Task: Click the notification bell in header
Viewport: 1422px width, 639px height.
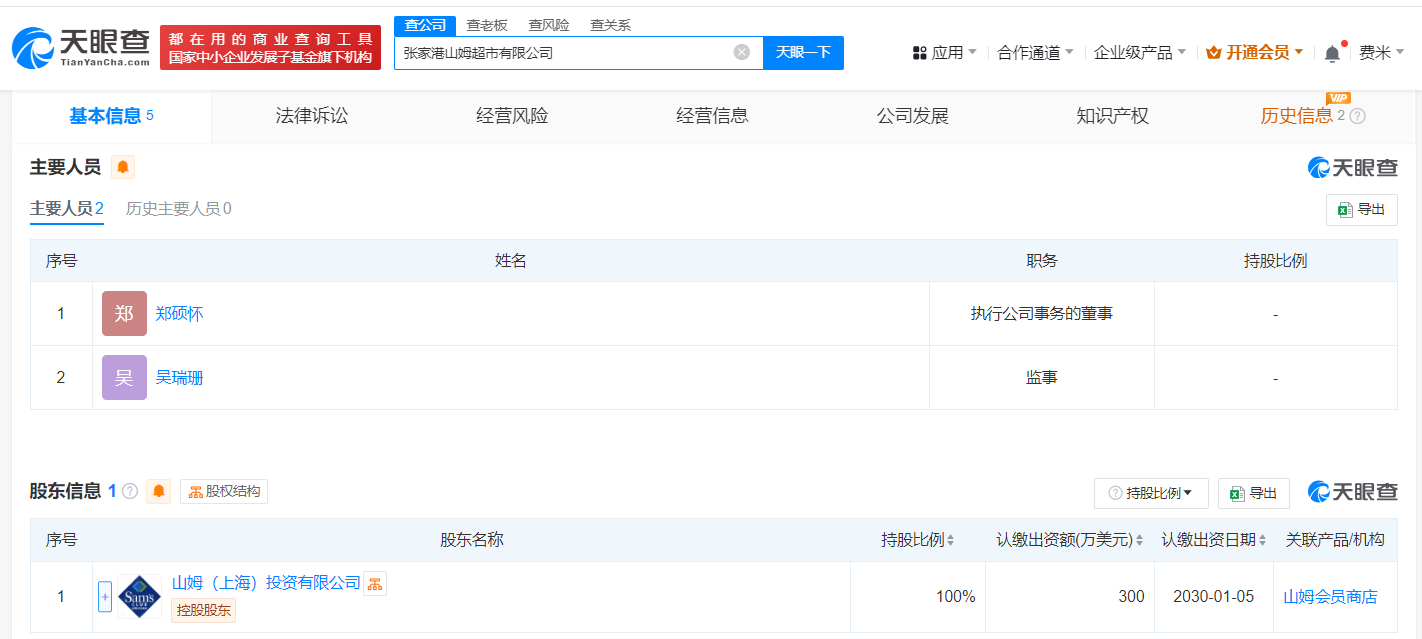Action: click(1332, 53)
